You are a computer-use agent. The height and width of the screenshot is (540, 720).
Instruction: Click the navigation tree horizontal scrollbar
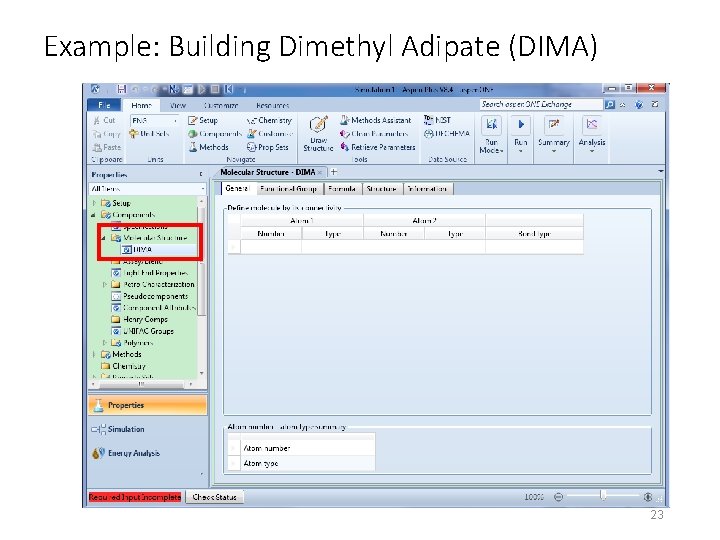pyautogui.click(x=142, y=383)
